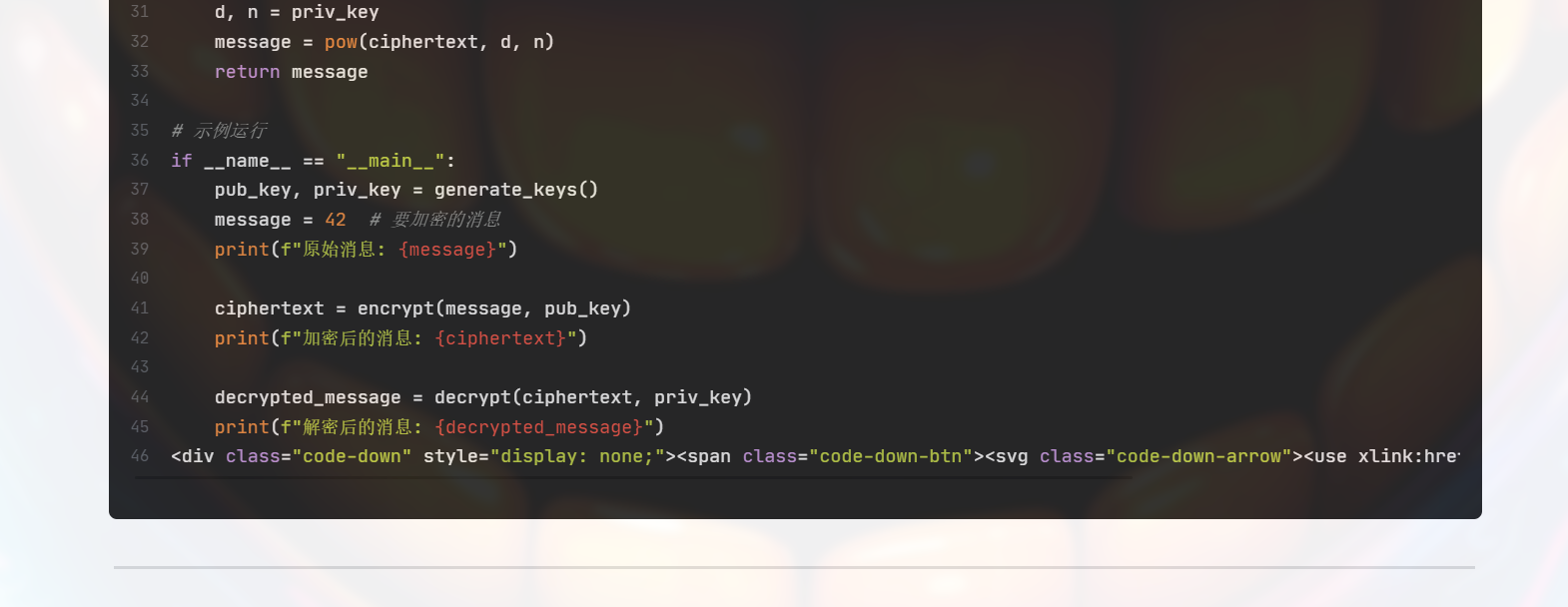The height and width of the screenshot is (607, 1568).
Task: Click the 'priv_key' variable on line 31
Action: click(x=336, y=12)
